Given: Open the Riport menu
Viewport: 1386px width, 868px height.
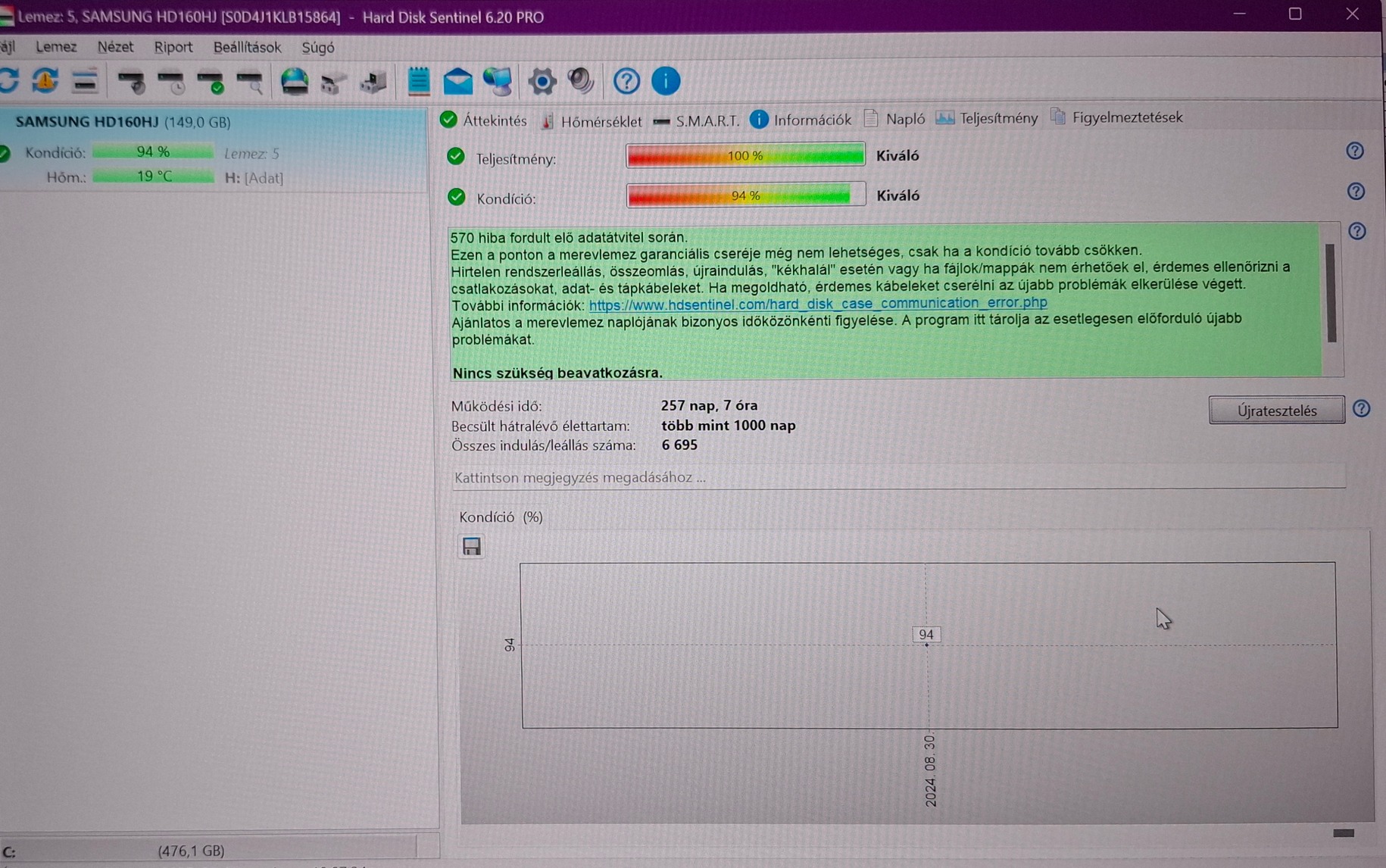Looking at the screenshot, I should click(x=173, y=47).
